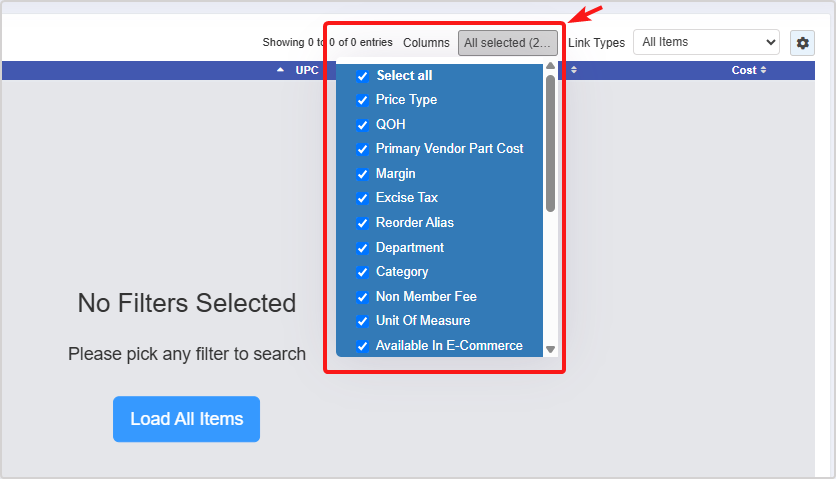This screenshot has height=479, width=836.
Task: Click the columns list scrollbar thumb
Action: [x=550, y=143]
